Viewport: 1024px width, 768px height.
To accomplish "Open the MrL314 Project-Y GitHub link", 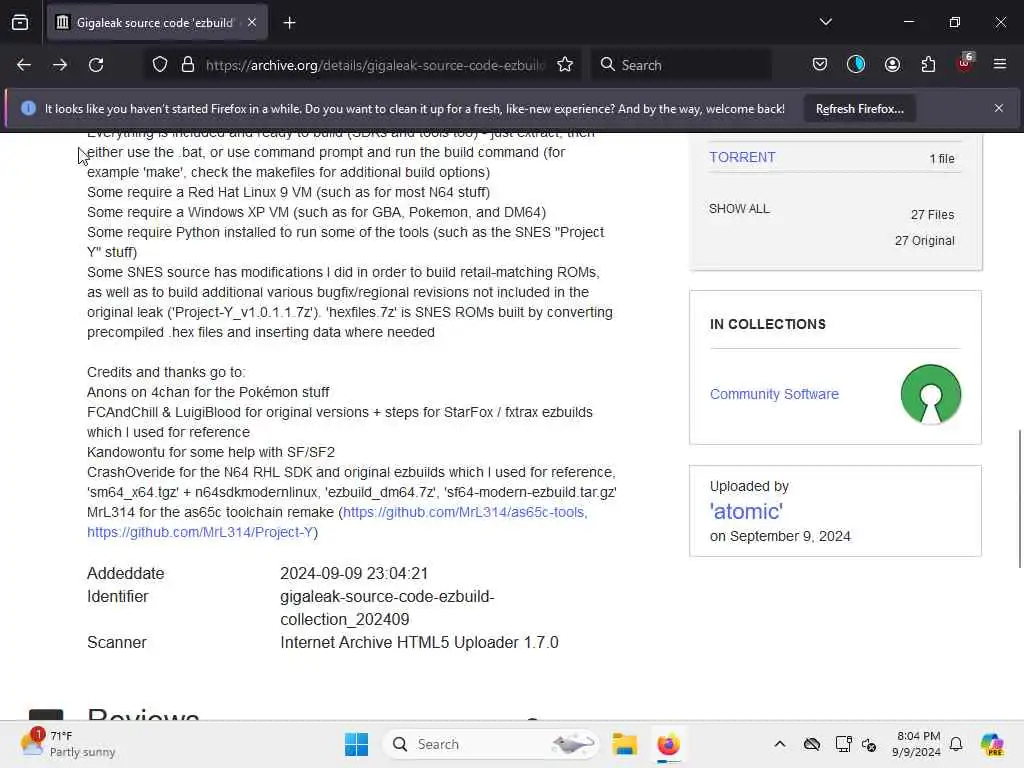I will 200,532.
